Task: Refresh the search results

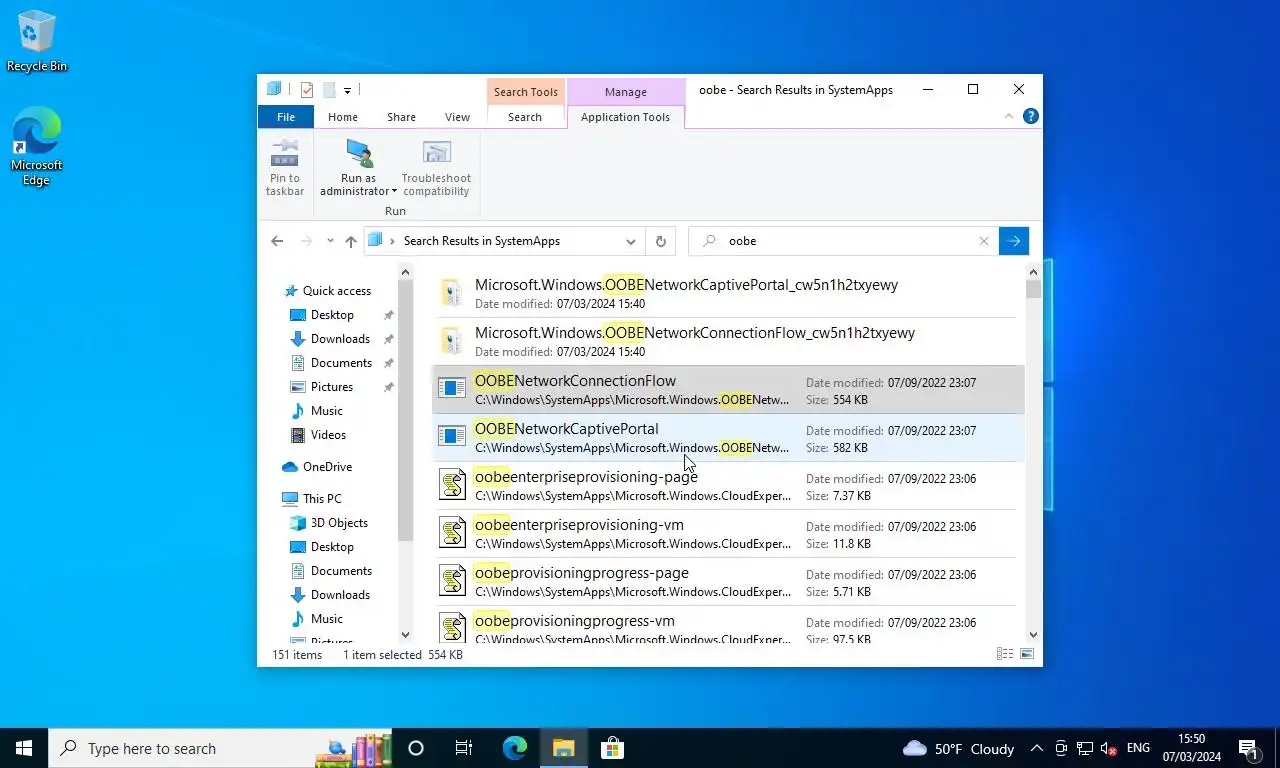Action: click(x=660, y=241)
